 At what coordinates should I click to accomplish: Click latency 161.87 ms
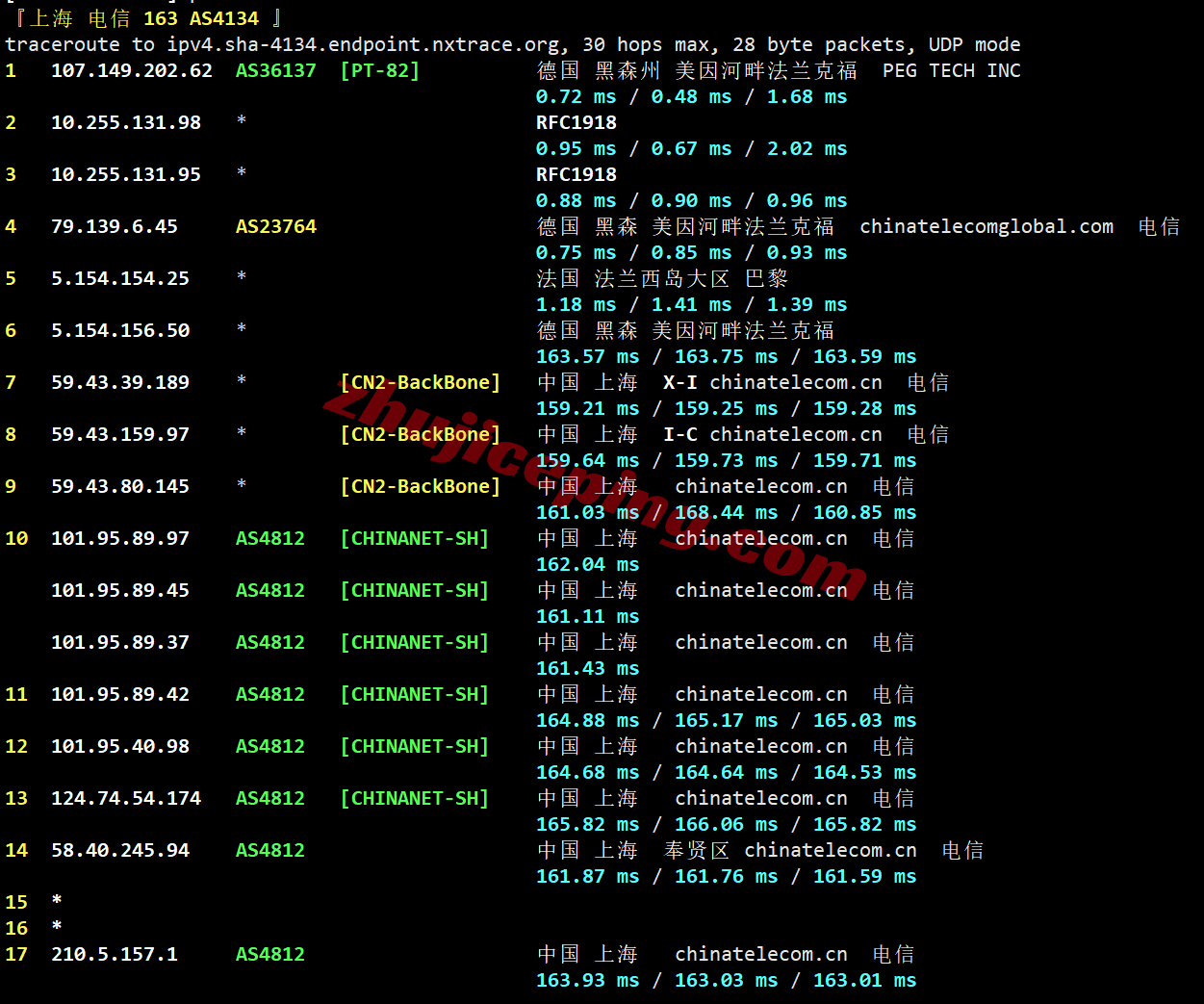(x=588, y=876)
